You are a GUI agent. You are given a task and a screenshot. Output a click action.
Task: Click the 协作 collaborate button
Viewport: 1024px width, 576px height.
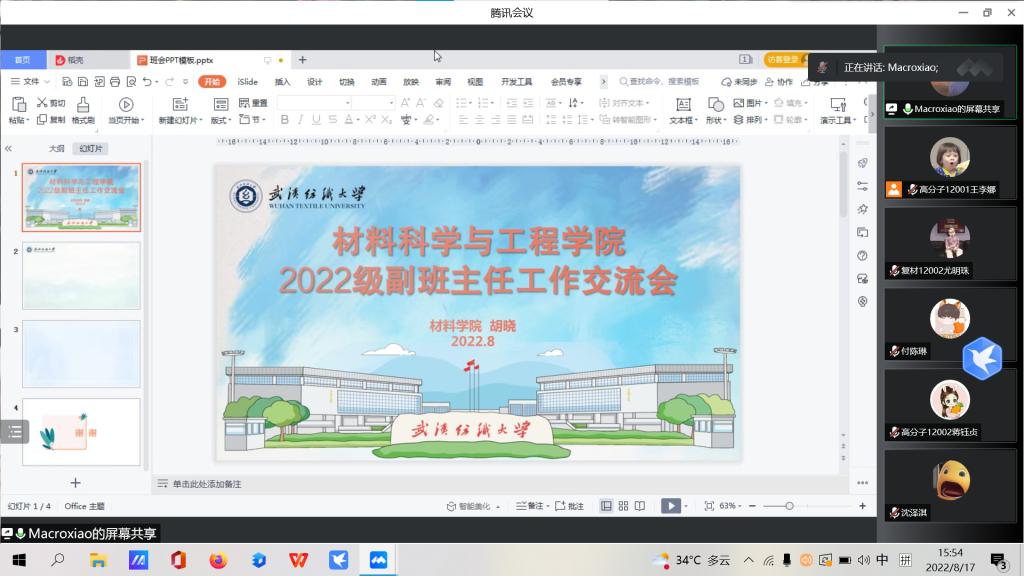click(x=779, y=82)
